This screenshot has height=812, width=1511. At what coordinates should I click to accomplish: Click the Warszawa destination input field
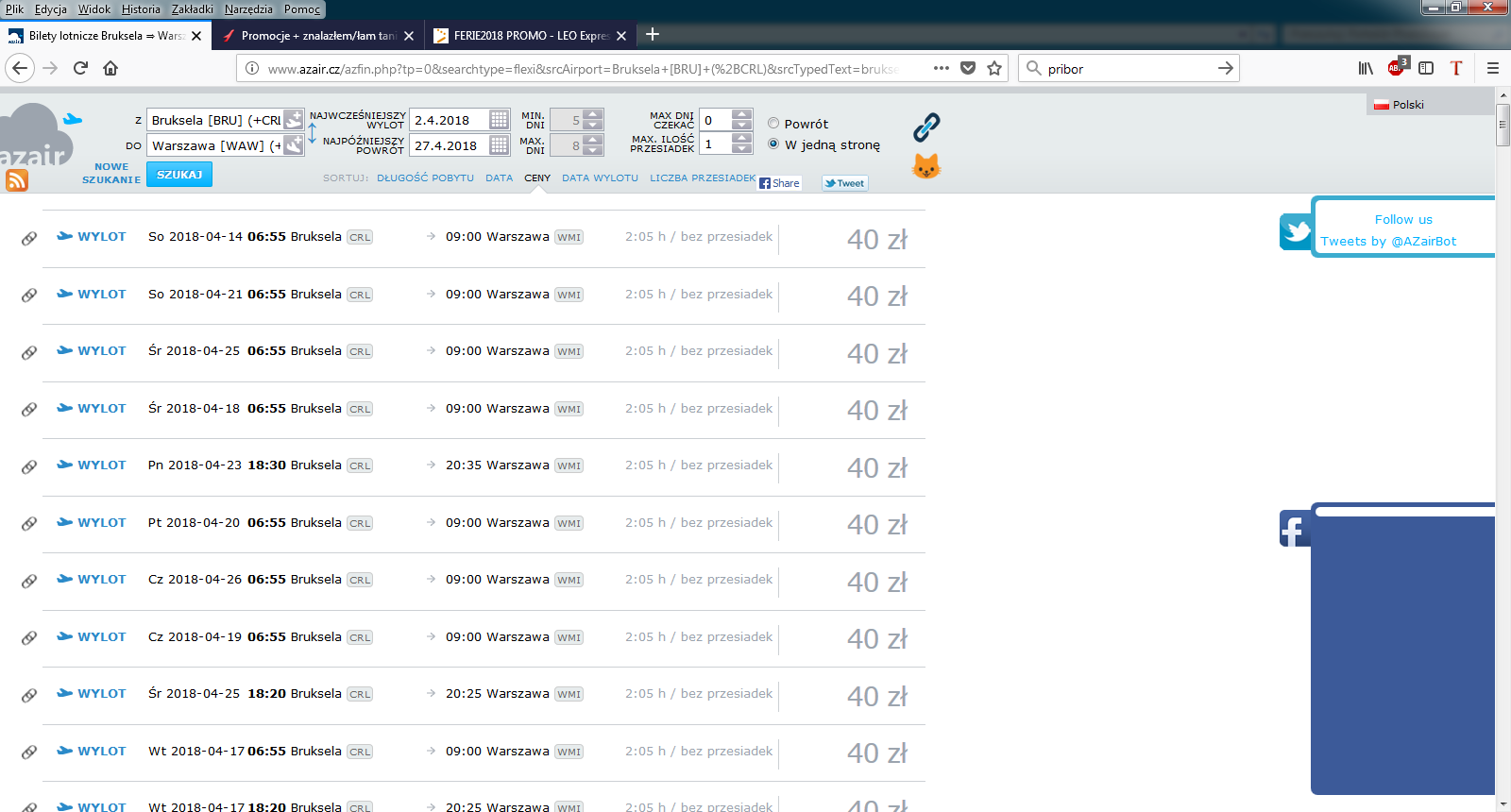click(215, 145)
